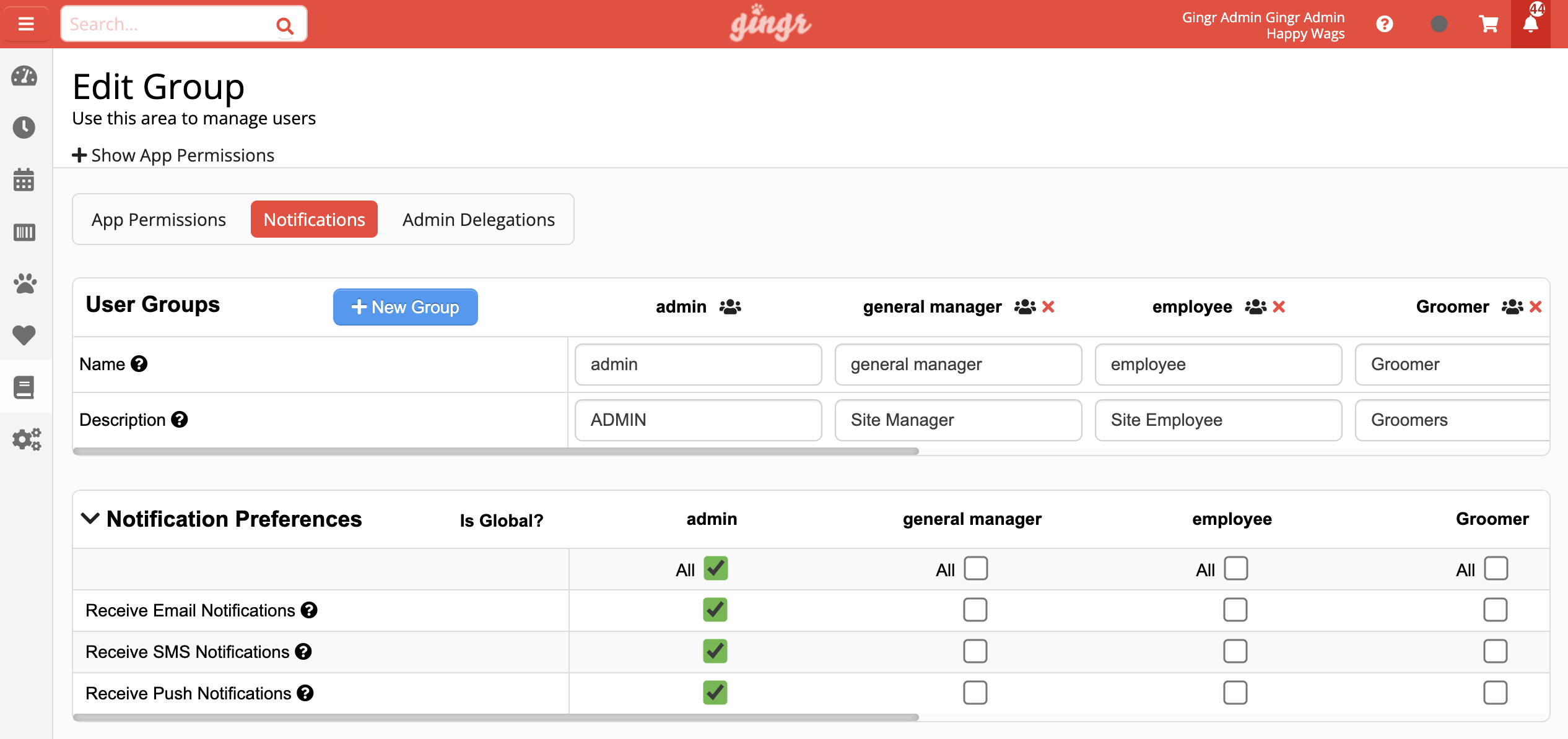Edit the ADMIN description field
The height and width of the screenshot is (739, 1568).
699,420
